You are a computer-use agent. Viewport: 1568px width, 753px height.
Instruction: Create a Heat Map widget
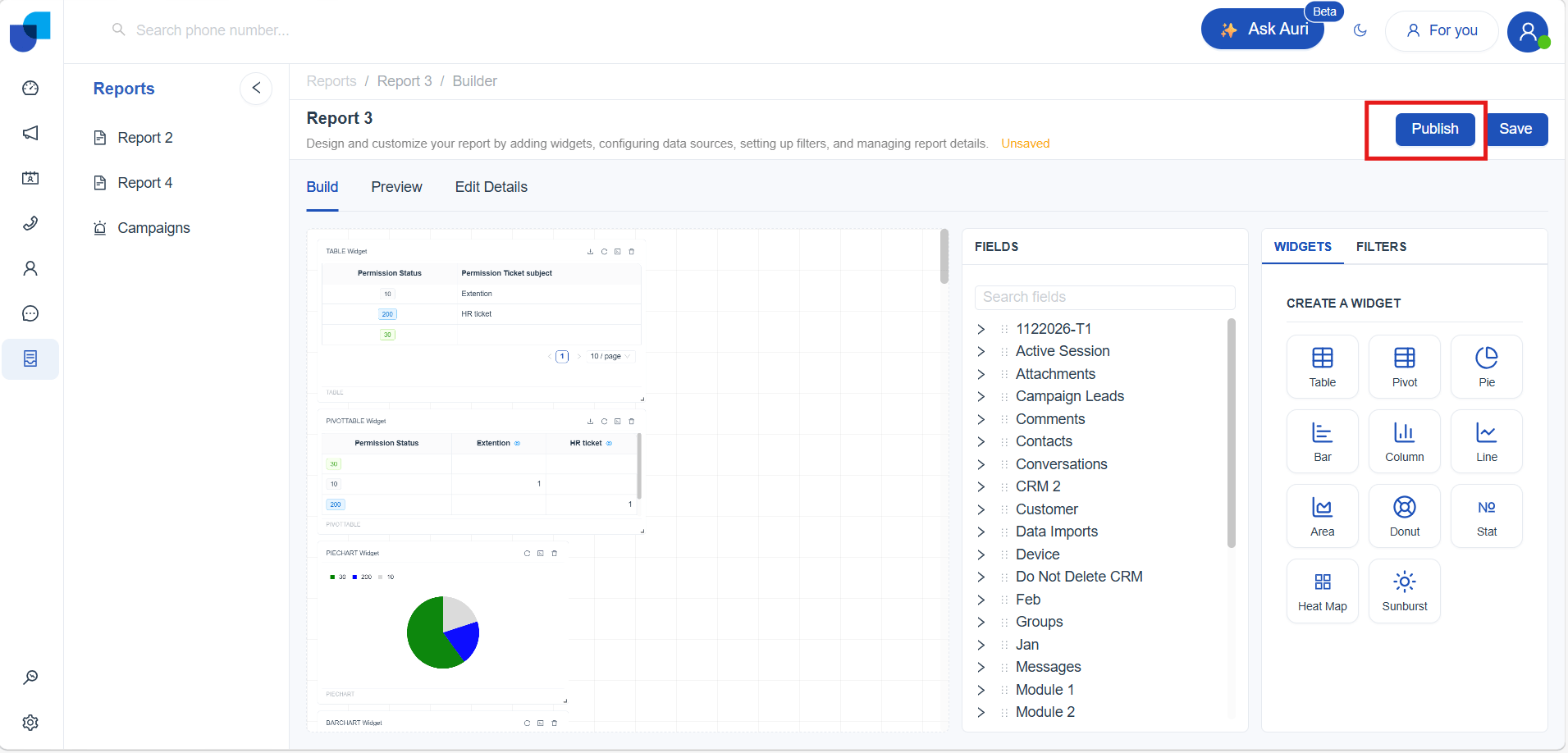click(x=1322, y=591)
